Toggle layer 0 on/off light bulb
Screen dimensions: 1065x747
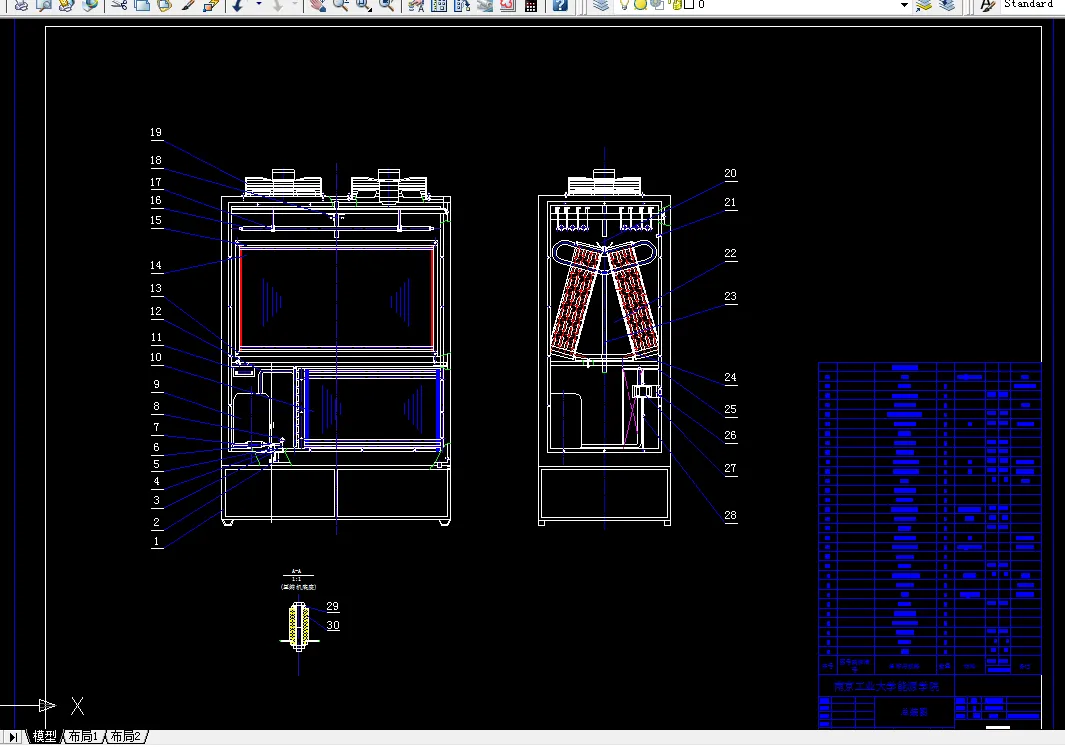pos(624,4)
